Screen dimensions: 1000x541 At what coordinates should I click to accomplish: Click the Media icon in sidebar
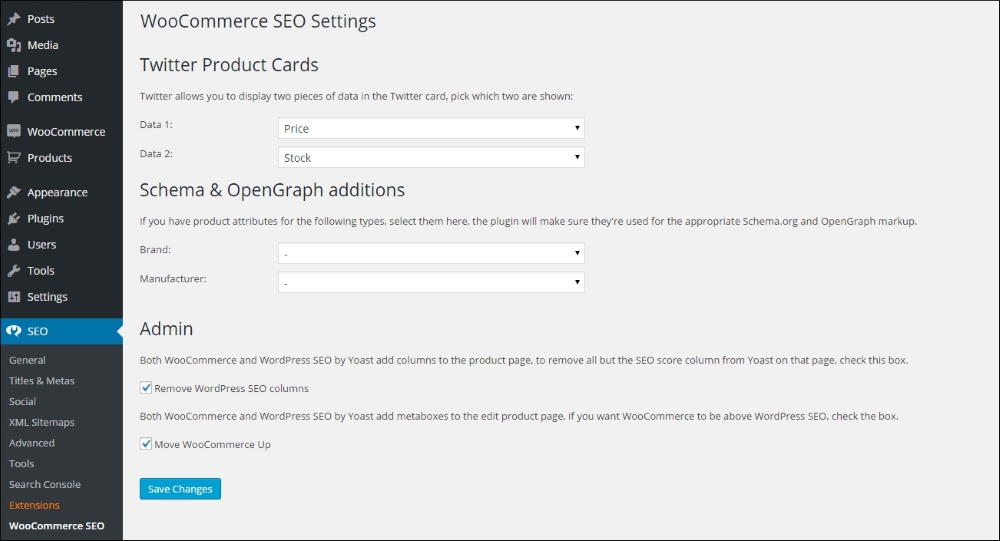tap(13, 45)
